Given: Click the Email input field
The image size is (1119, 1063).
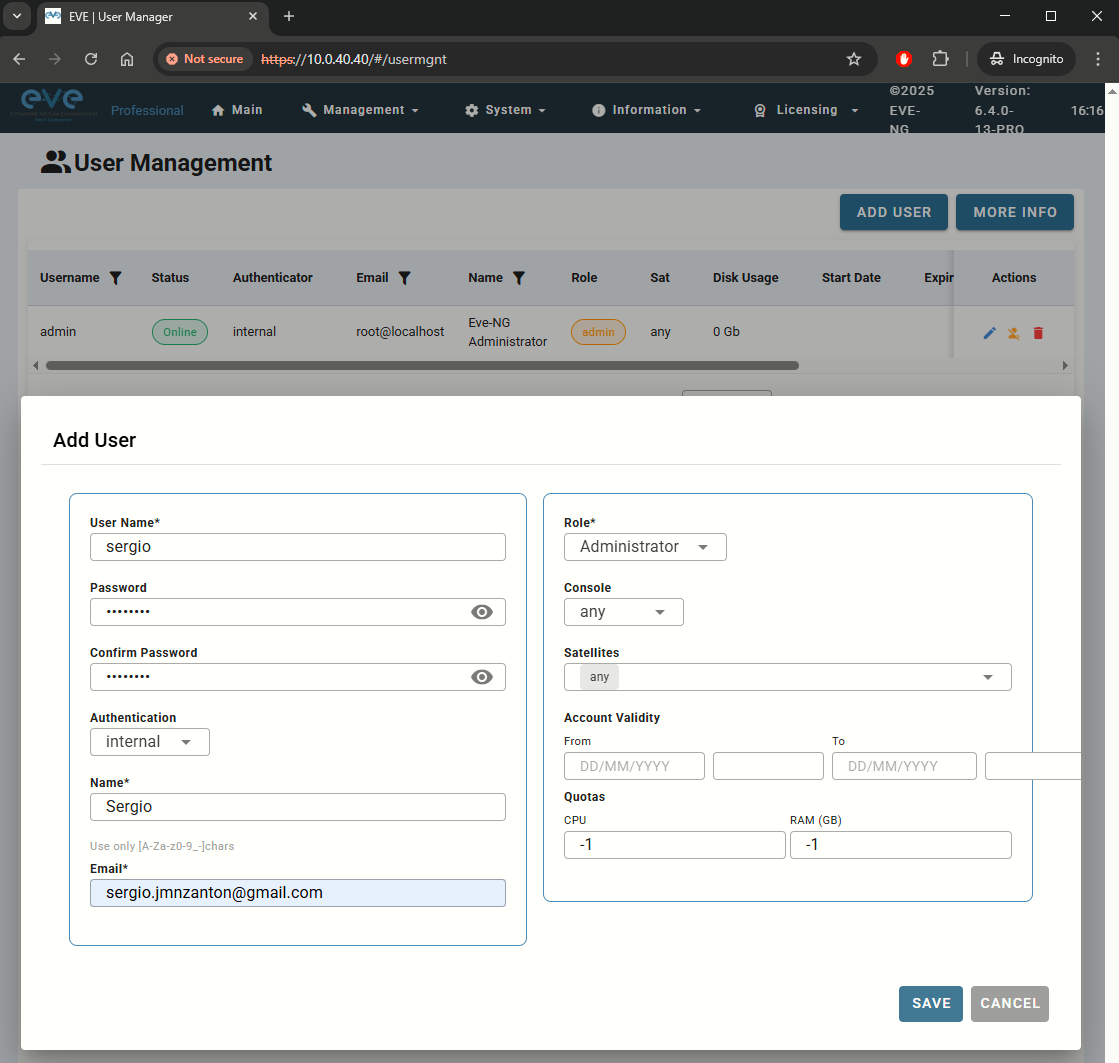Looking at the screenshot, I should pyautogui.click(x=298, y=893).
